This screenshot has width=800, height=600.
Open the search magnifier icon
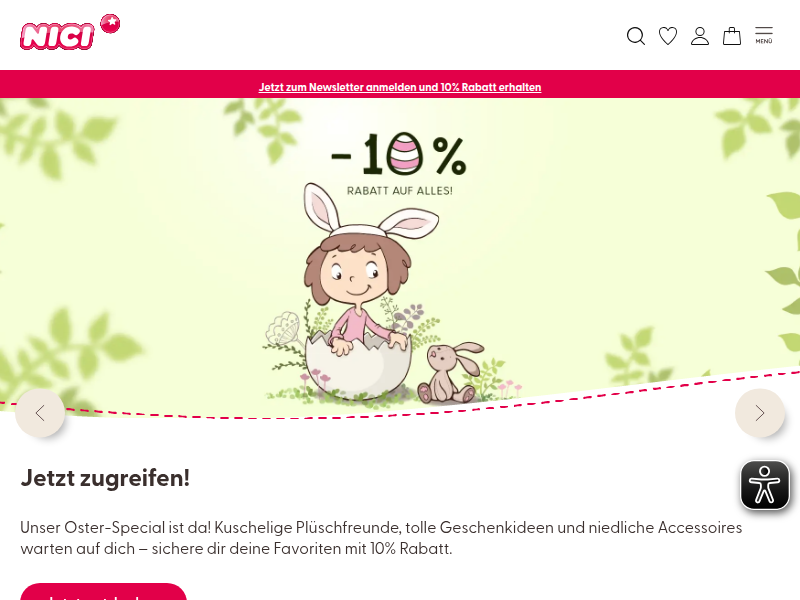tap(636, 36)
